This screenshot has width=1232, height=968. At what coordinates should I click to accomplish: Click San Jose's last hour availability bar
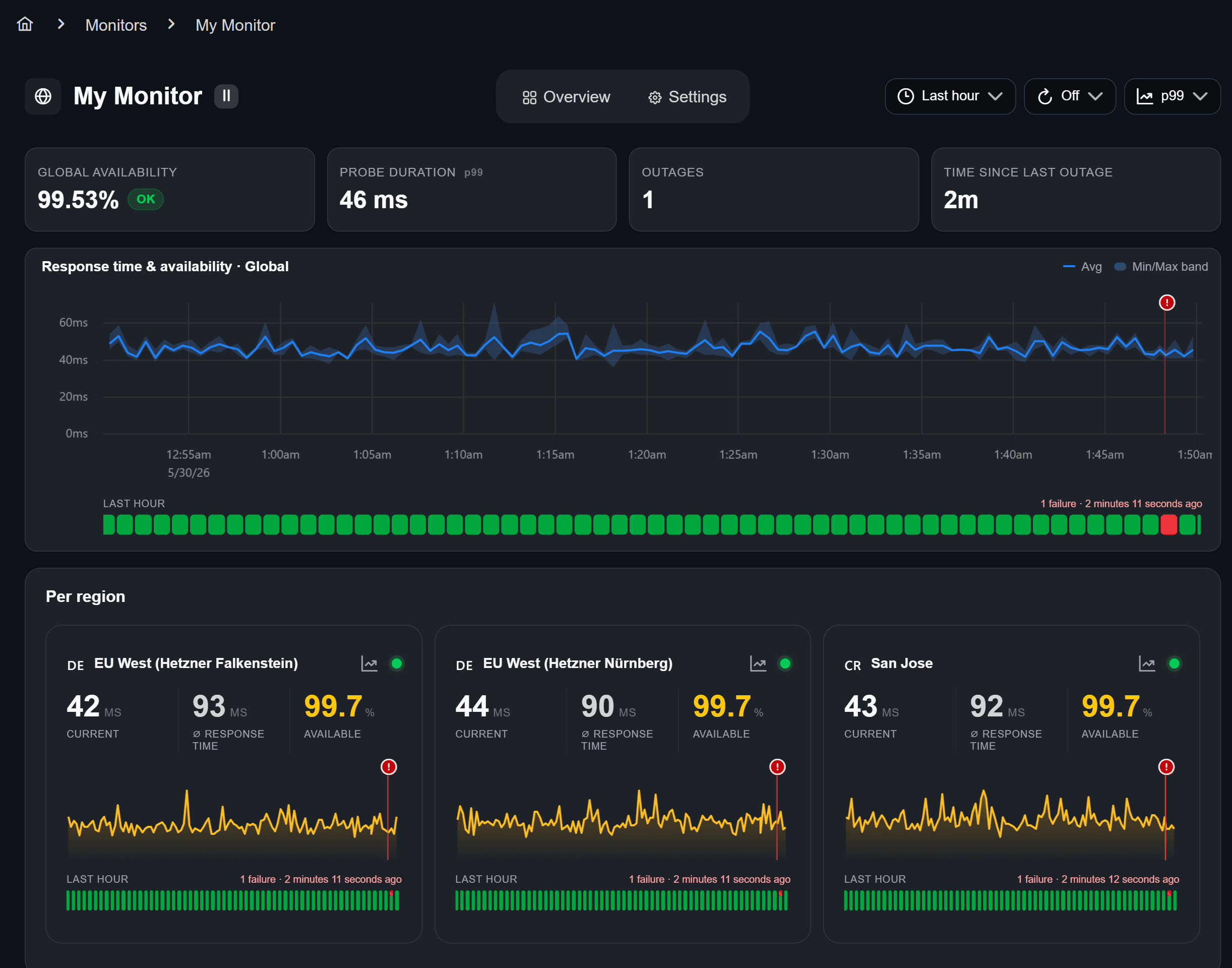(1010, 900)
